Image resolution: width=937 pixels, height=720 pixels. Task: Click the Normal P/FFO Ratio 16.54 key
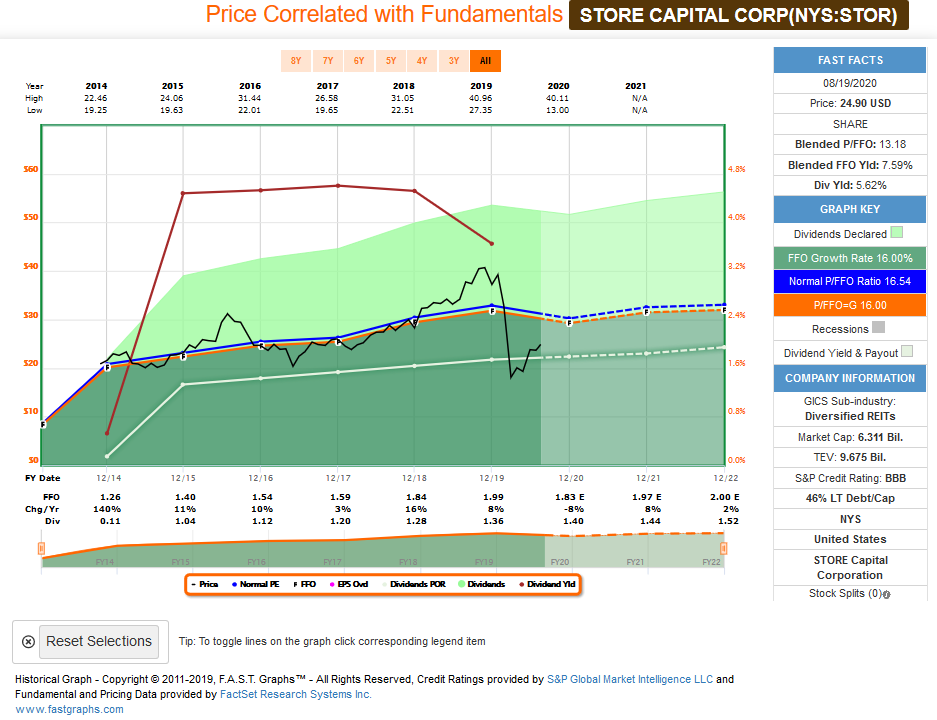point(850,281)
